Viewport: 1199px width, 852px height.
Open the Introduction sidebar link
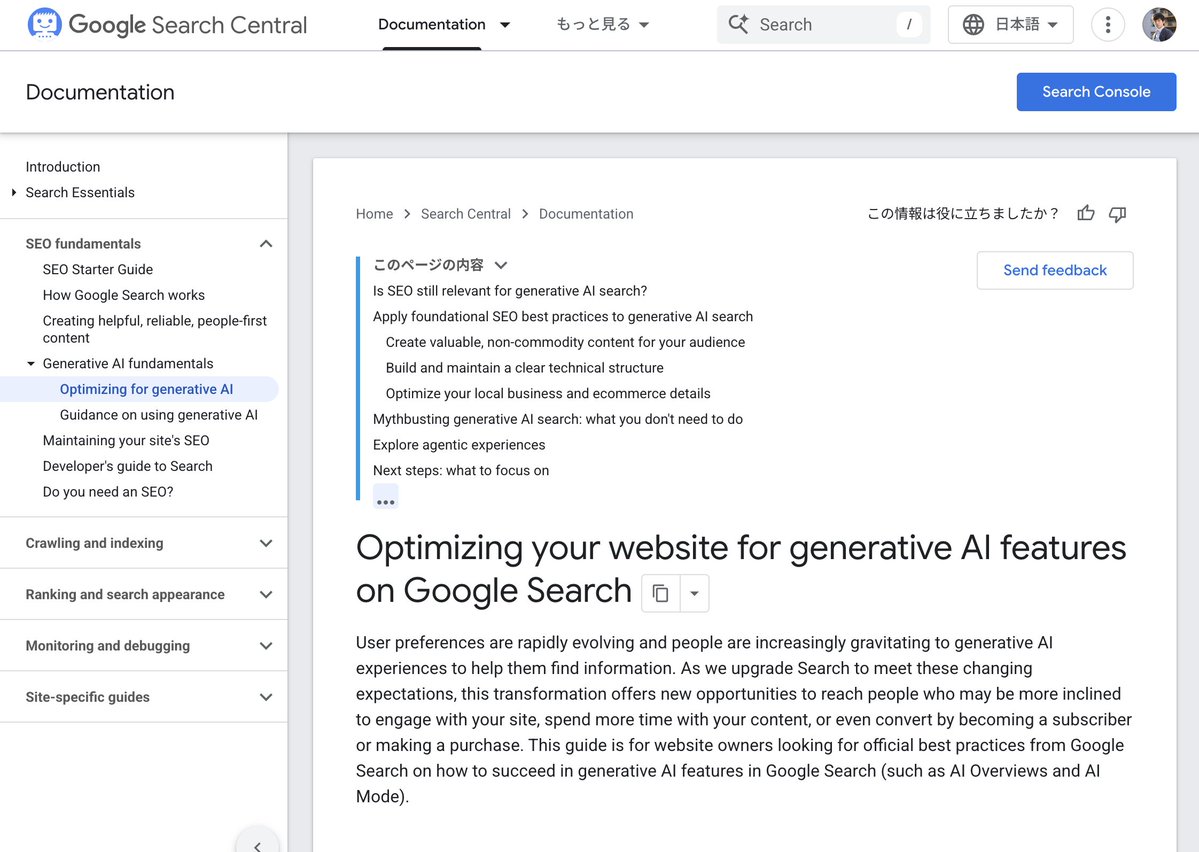tap(63, 167)
